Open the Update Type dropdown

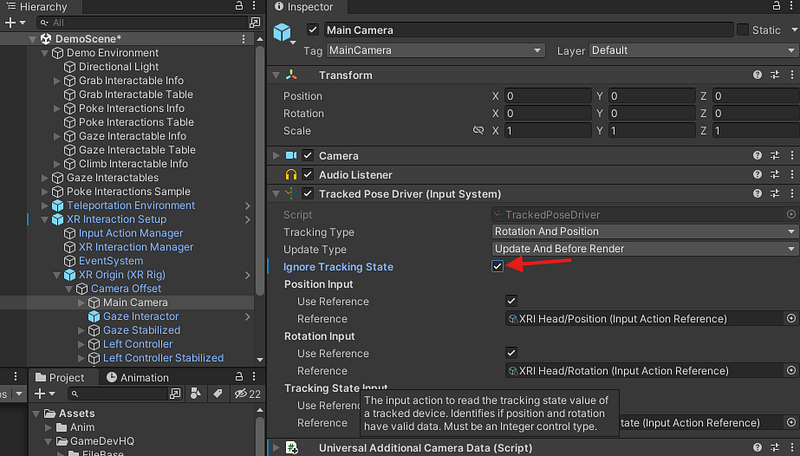click(644, 249)
